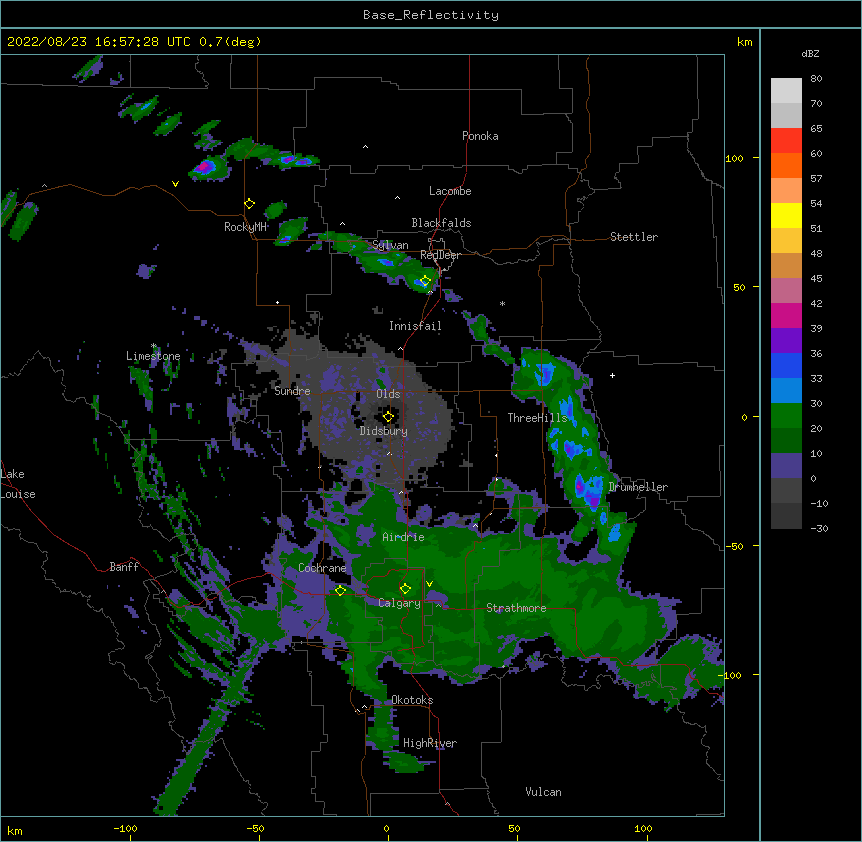Select the HighRiver town label
Viewport: 862px width, 842px height.
click(430, 743)
